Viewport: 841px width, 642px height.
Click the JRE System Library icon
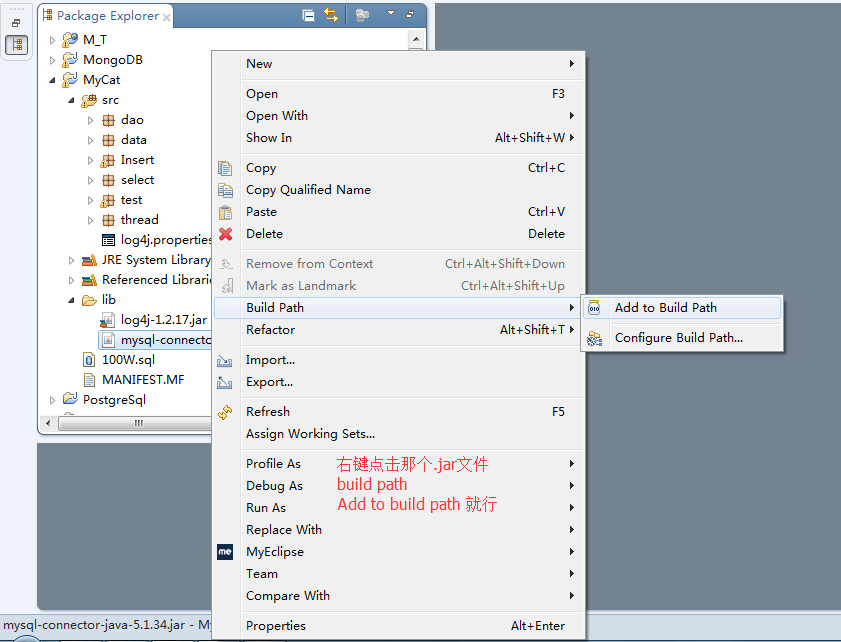[x=89, y=261]
